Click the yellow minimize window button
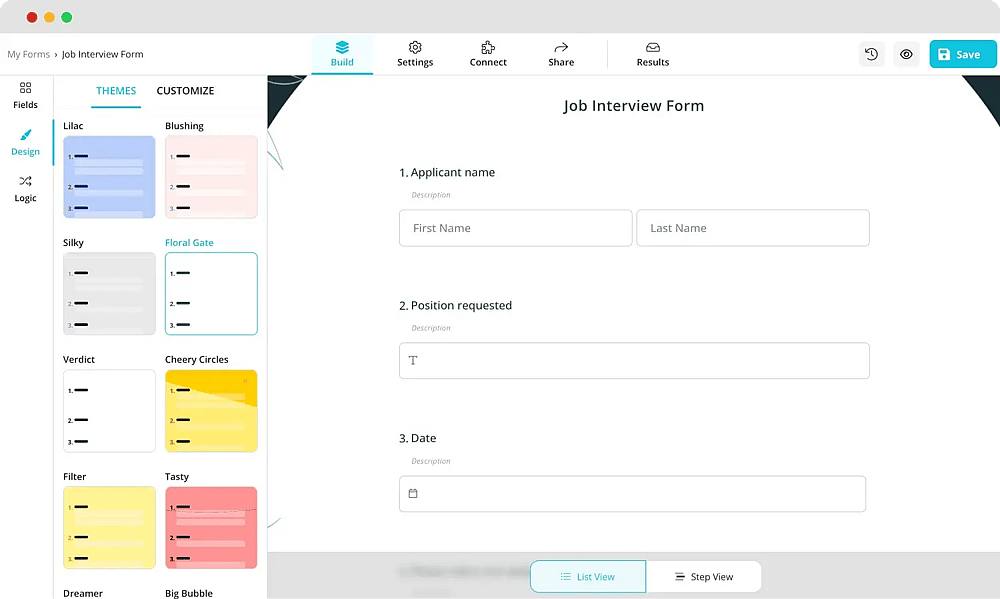Screen dimensions: 1000x599 coord(49,17)
